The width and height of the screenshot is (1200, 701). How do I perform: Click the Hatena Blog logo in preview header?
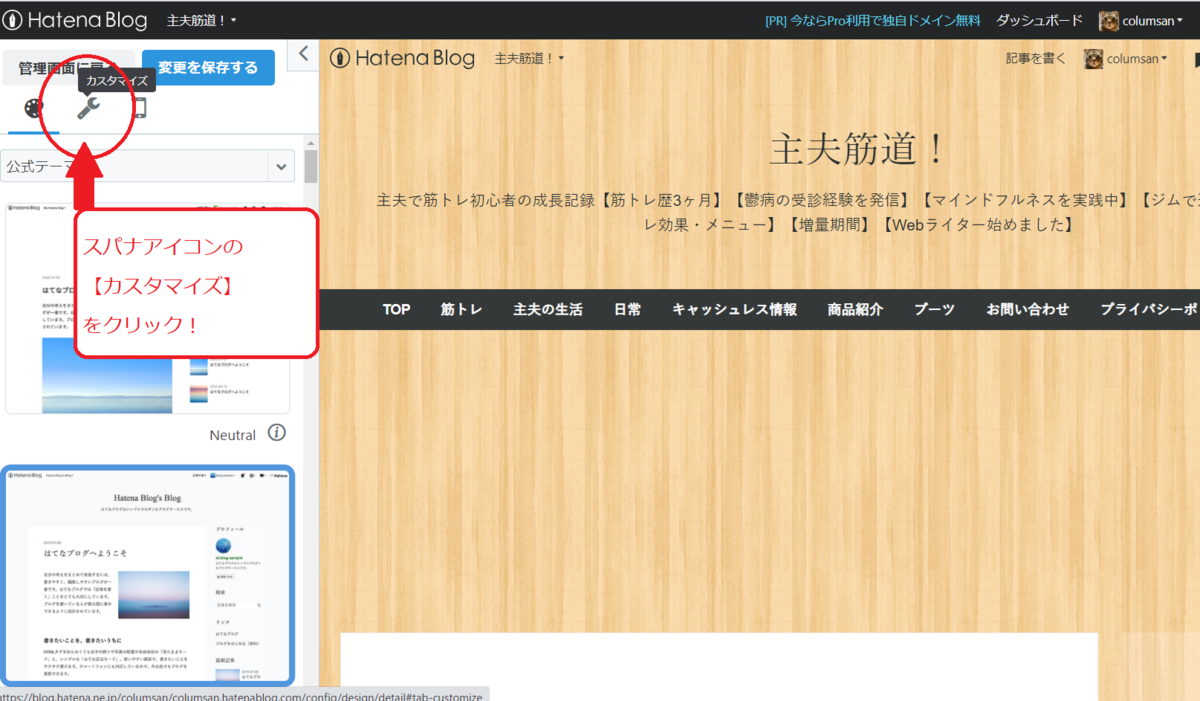pos(403,58)
